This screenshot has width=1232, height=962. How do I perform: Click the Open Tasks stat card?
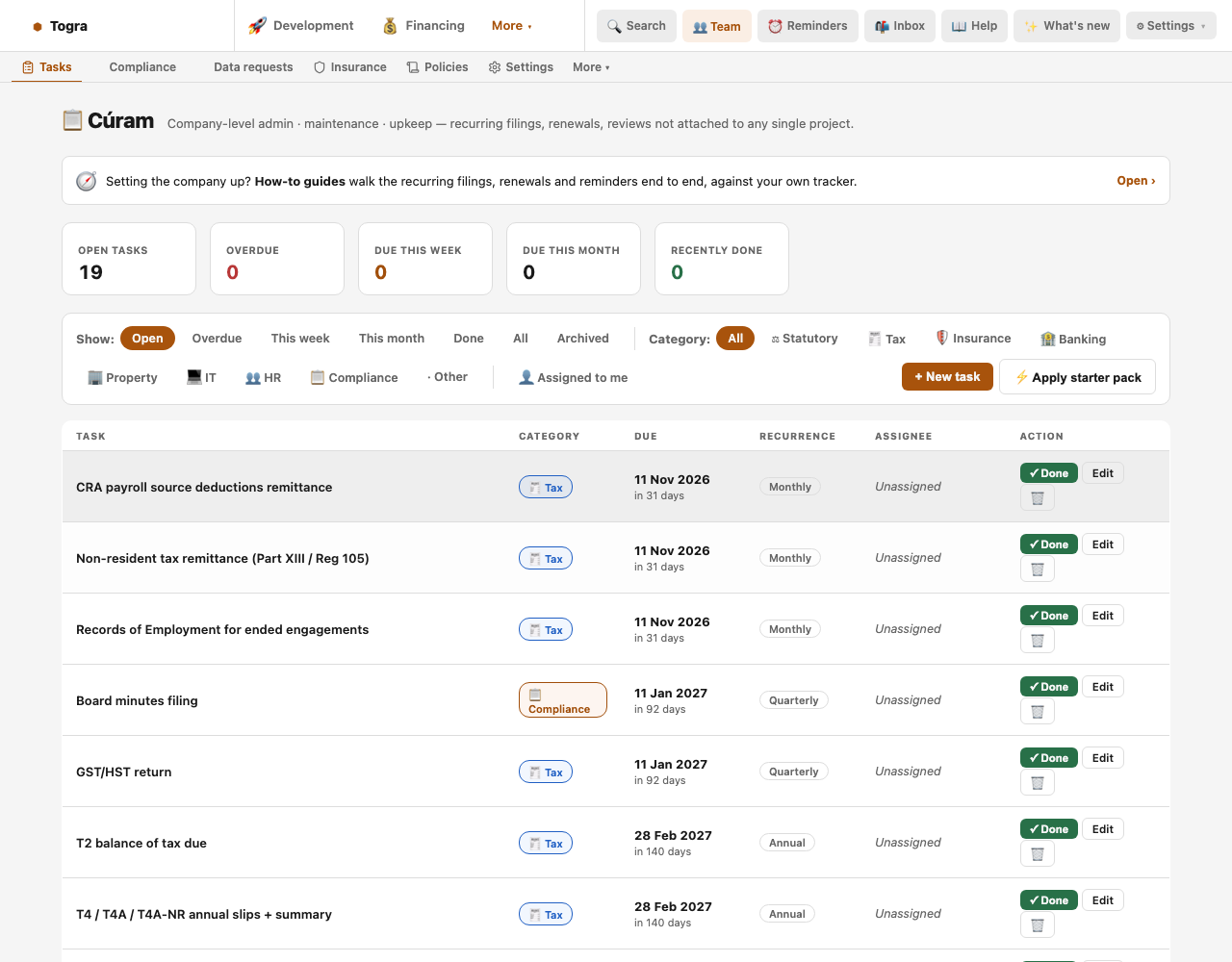tap(129, 259)
